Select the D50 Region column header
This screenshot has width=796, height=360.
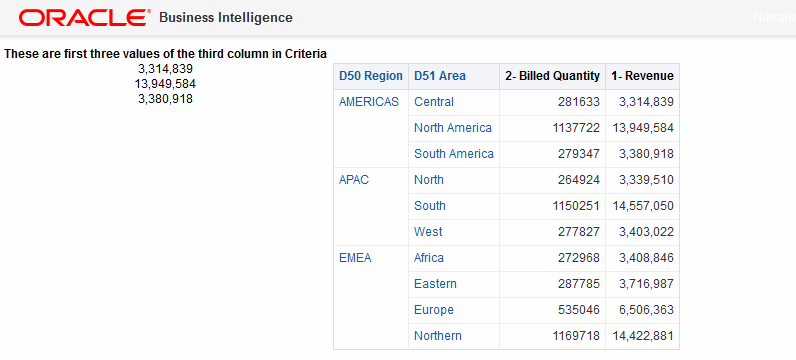tap(371, 76)
